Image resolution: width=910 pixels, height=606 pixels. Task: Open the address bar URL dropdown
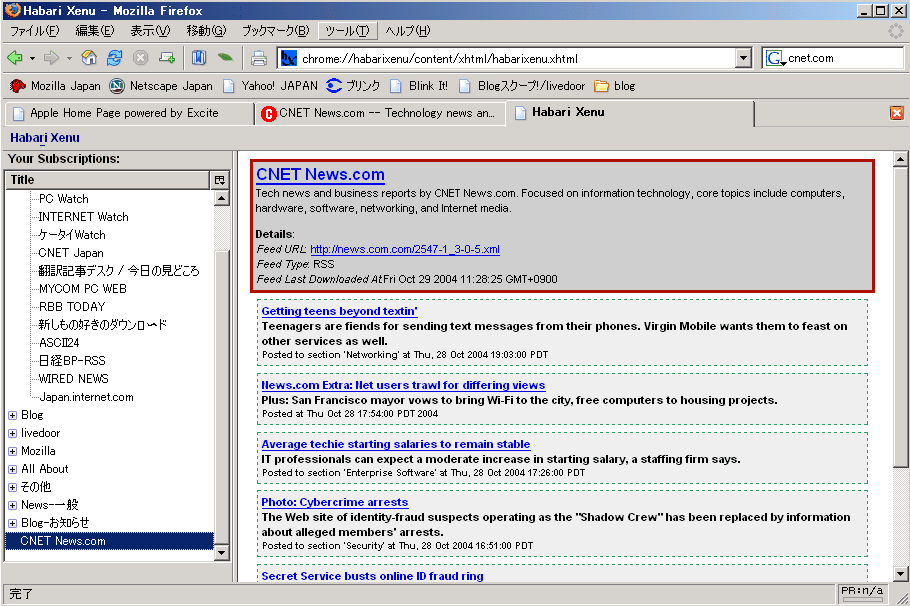point(743,58)
